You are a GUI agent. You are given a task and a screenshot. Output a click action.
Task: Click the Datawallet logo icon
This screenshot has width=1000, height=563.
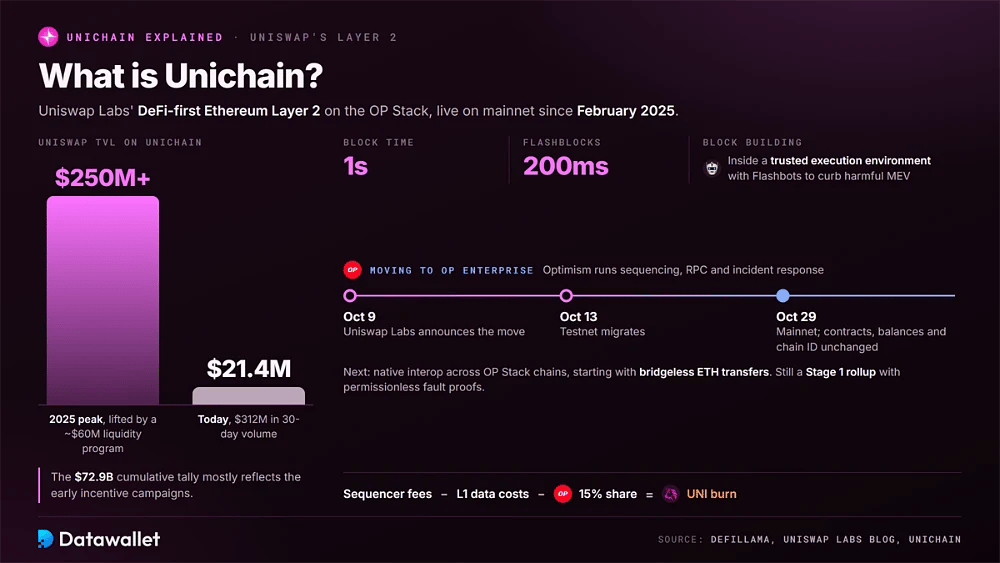click(45, 539)
